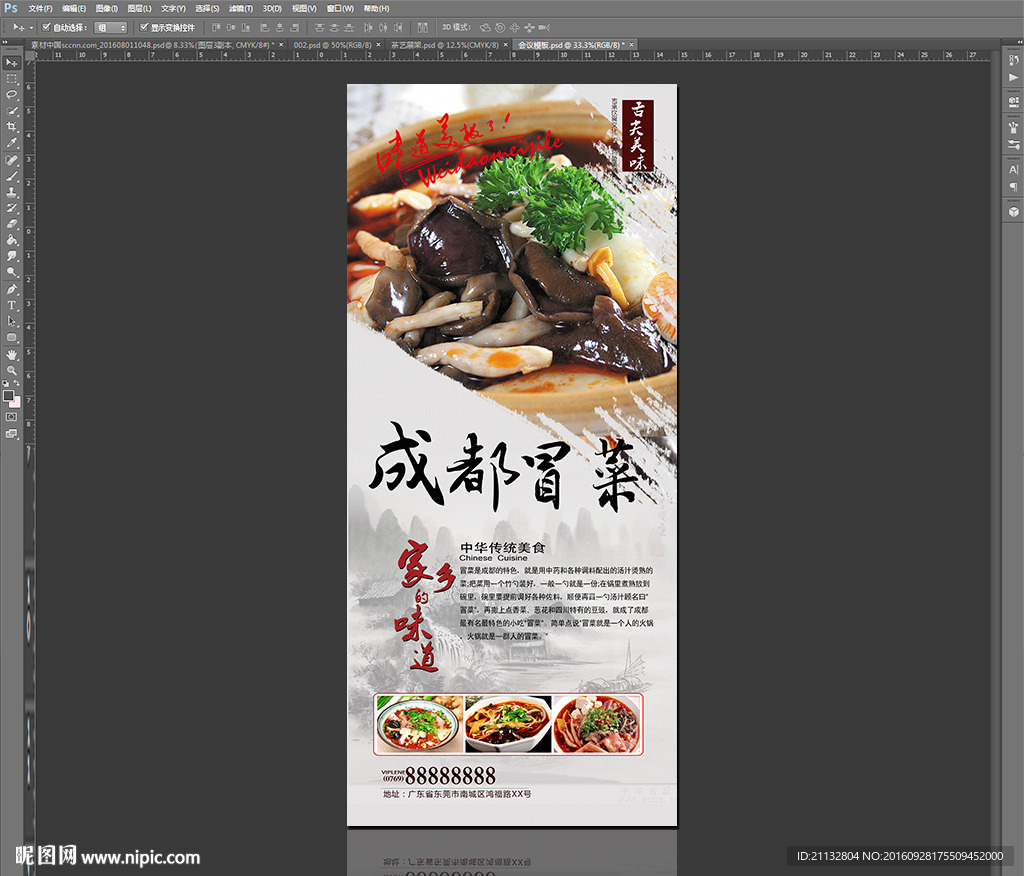Open the 选择(S) menu
The image size is (1024, 876).
point(207,8)
